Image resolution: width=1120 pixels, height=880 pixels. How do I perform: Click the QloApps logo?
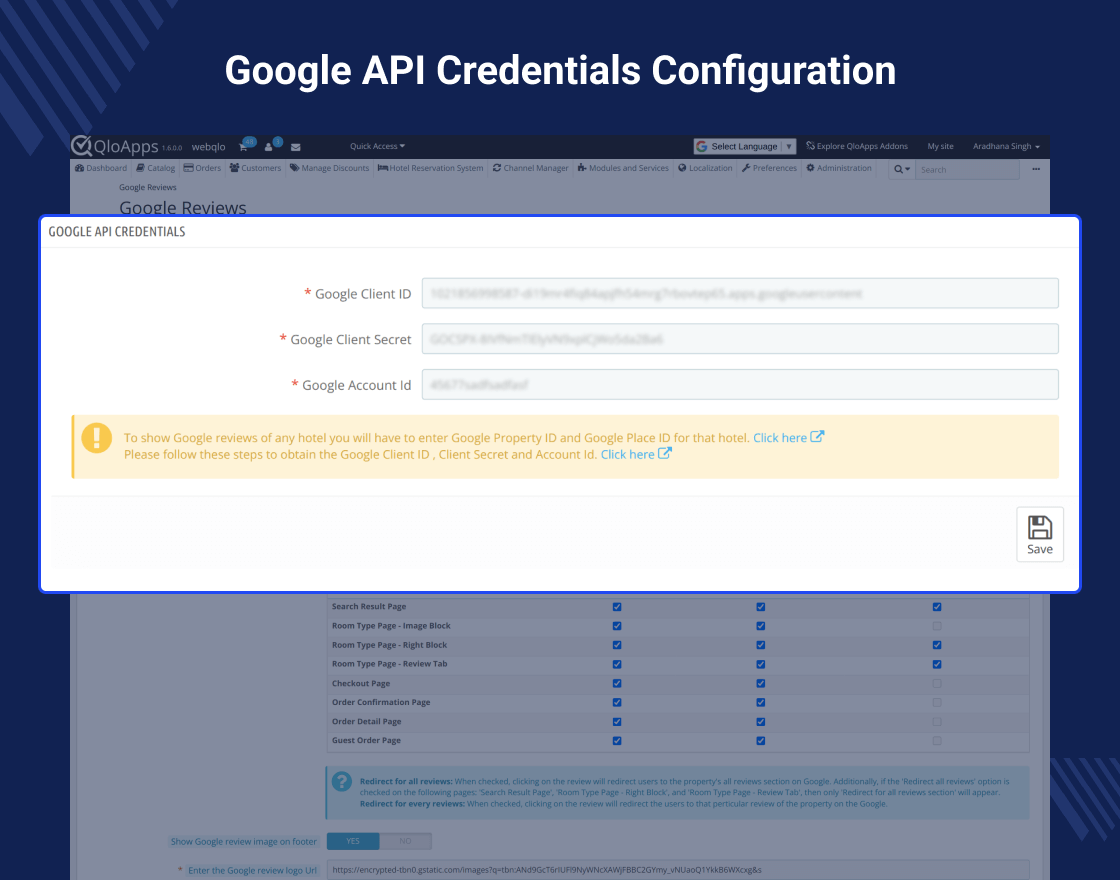pyautogui.click(x=116, y=146)
